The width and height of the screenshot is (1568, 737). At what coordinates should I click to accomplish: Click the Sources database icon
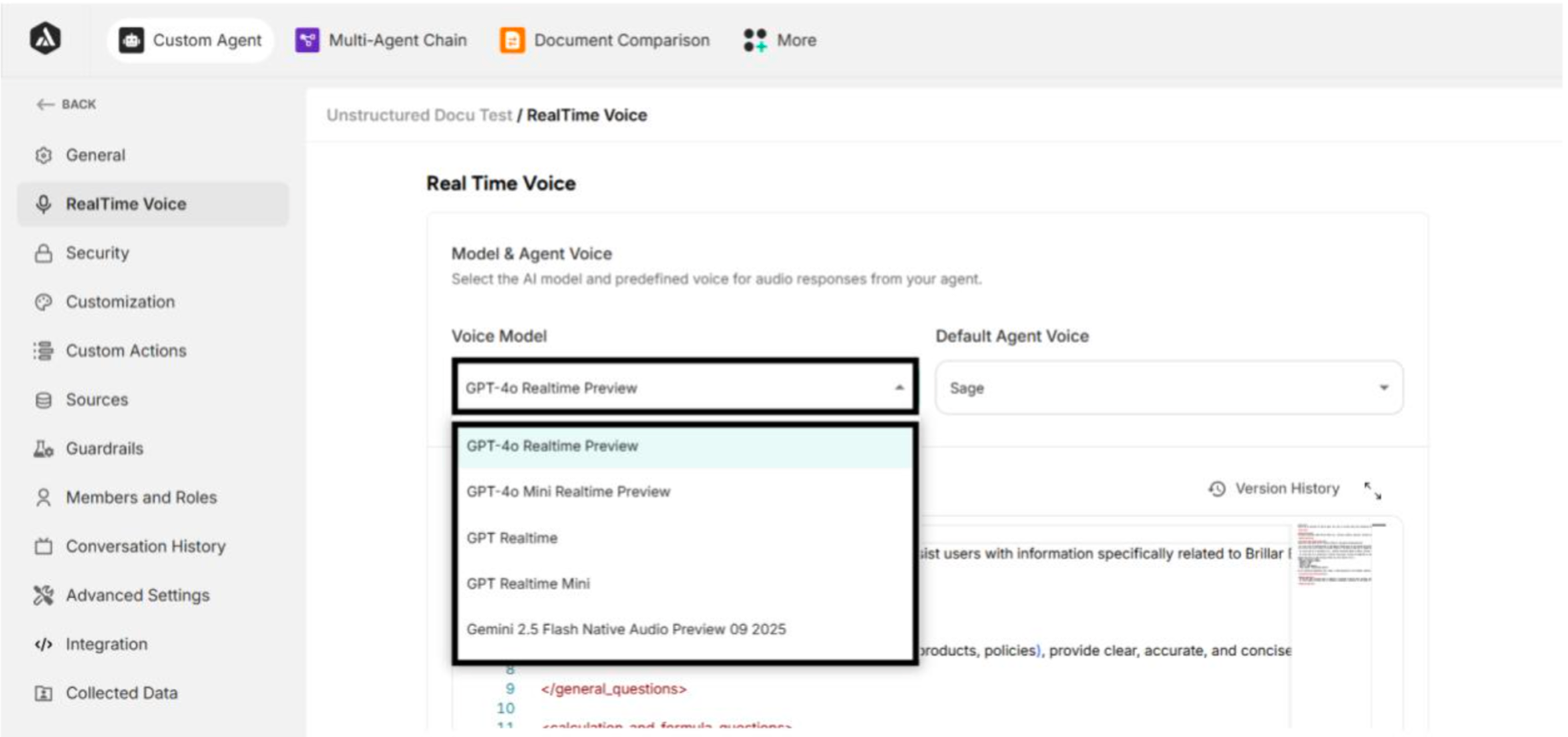point(43,400)
